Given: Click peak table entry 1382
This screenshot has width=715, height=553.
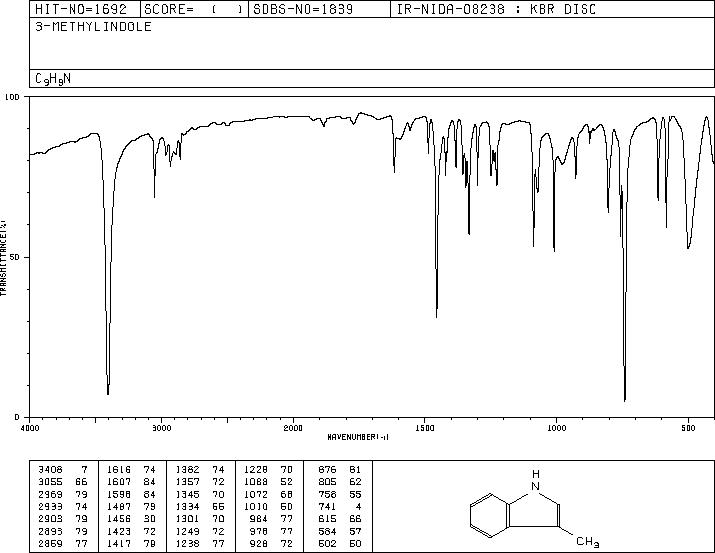Looking at the screenshot, I should point(187,470).
